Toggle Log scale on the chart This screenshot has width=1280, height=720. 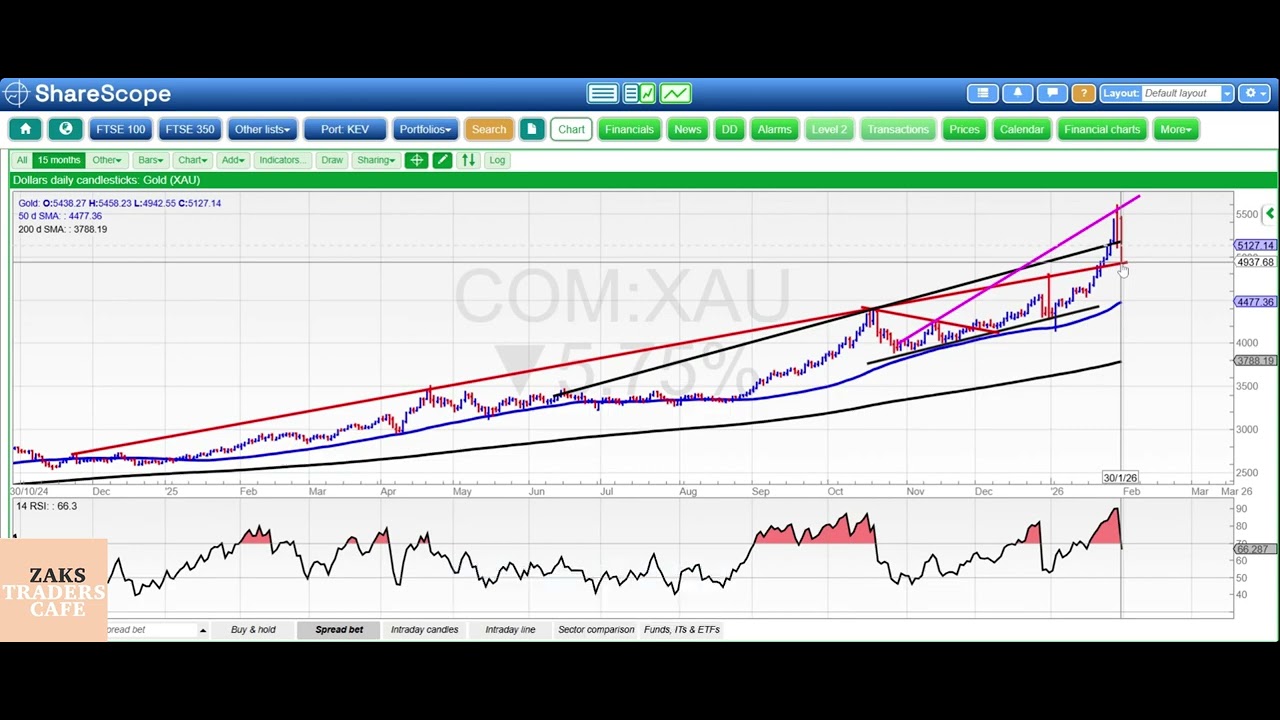pos(497,160)
